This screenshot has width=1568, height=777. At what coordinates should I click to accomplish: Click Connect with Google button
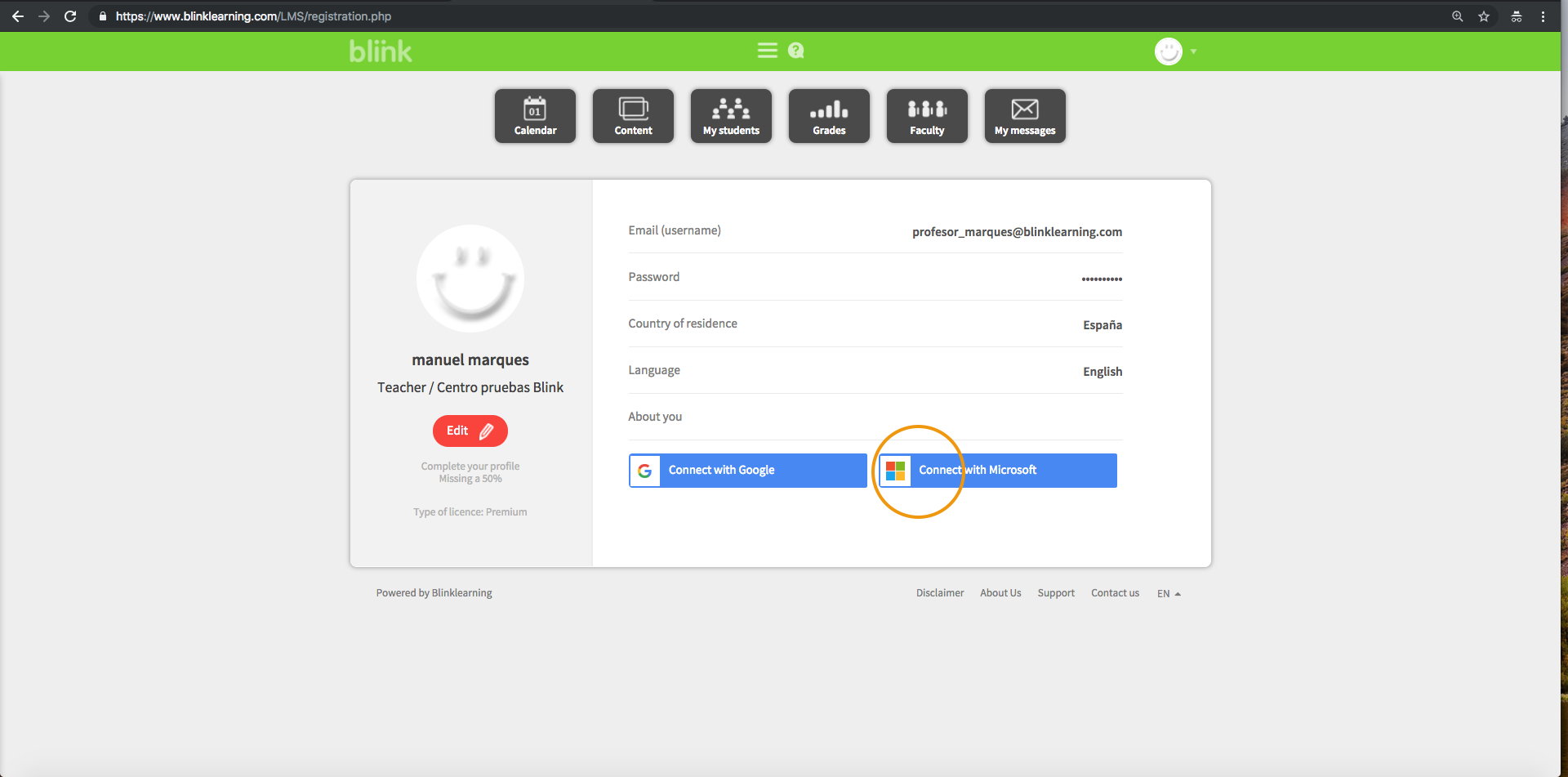pos(747,471)
